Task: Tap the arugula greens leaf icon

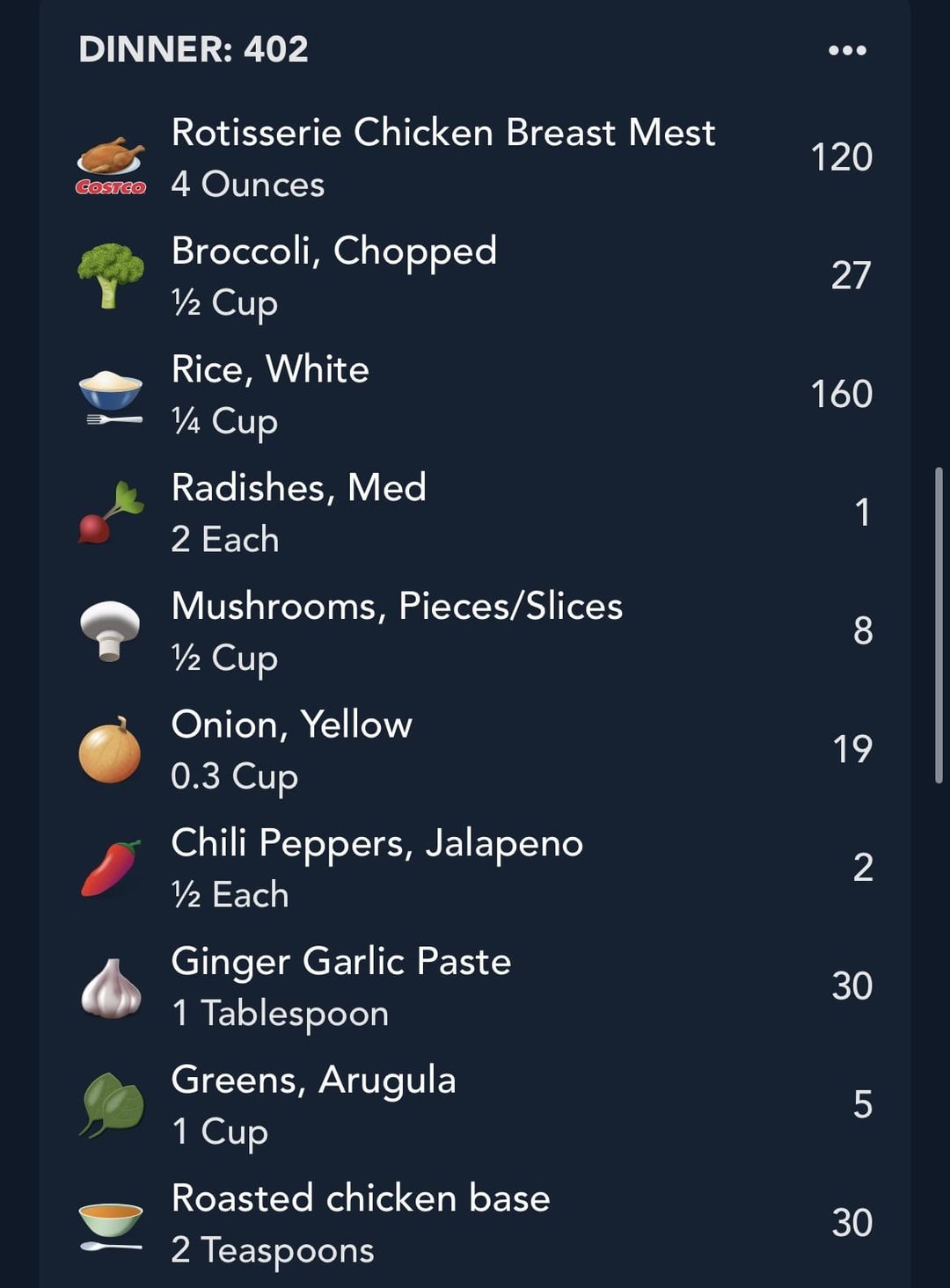Action: (112, 1105)
